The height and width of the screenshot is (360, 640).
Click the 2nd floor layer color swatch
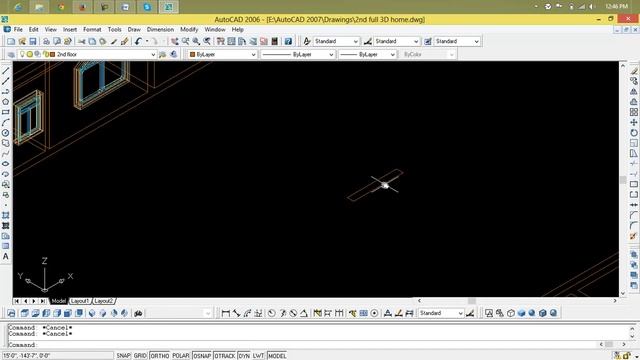tap(52, 54)
